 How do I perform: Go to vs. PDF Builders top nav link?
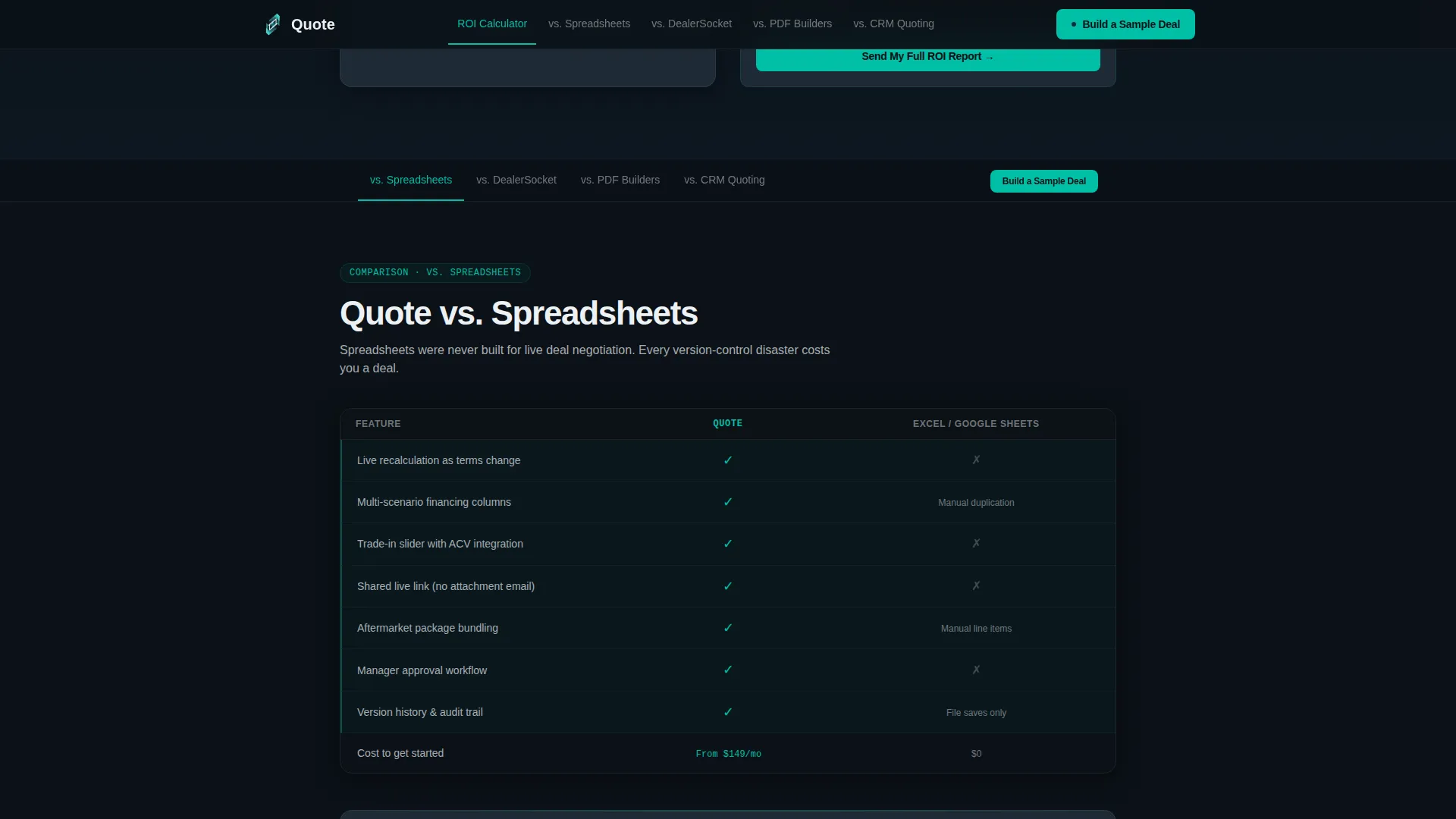pyautogui.click(x=792, y=24)
